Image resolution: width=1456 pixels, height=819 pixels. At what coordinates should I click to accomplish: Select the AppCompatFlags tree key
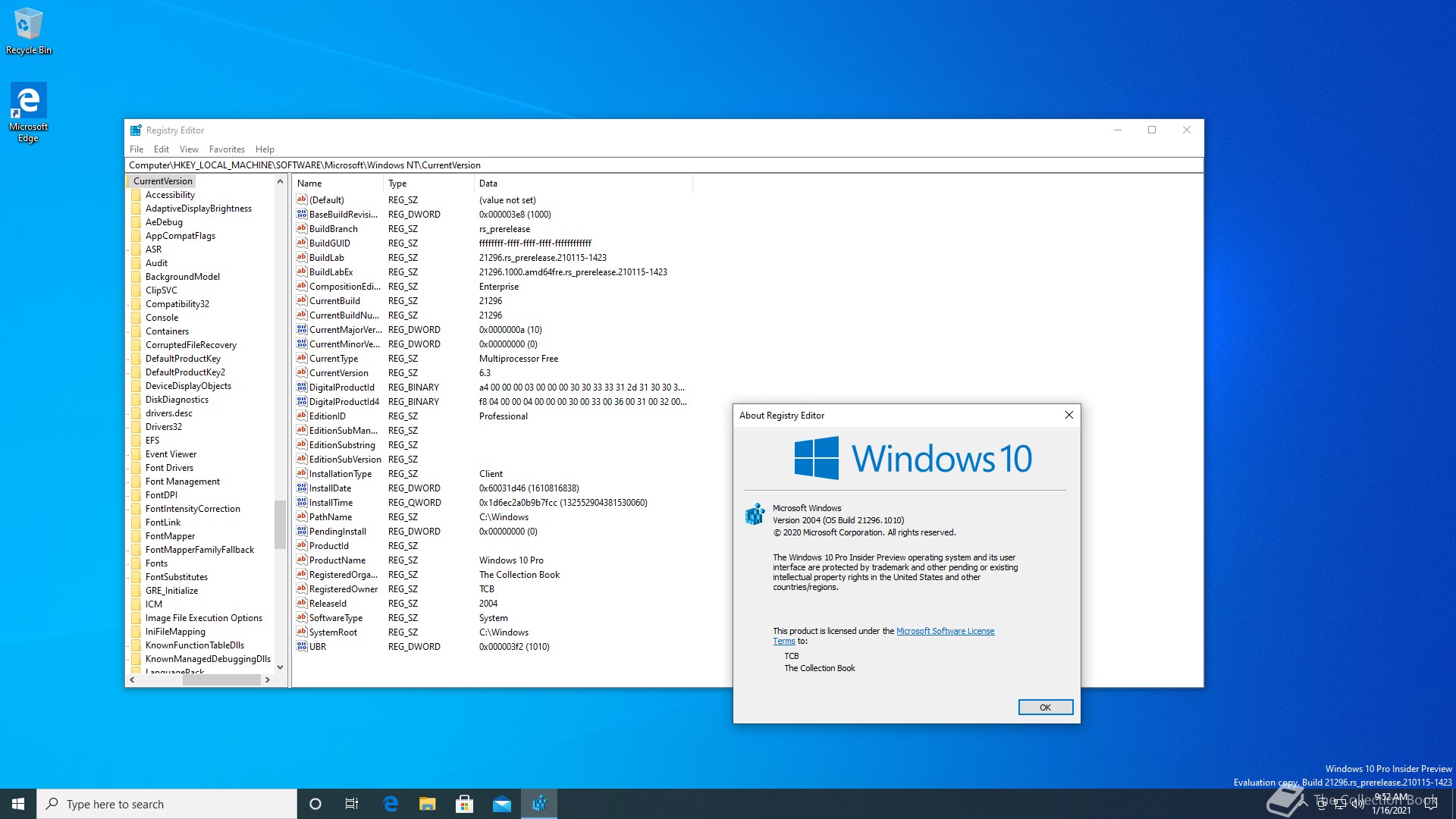click(x=180, y=236)
